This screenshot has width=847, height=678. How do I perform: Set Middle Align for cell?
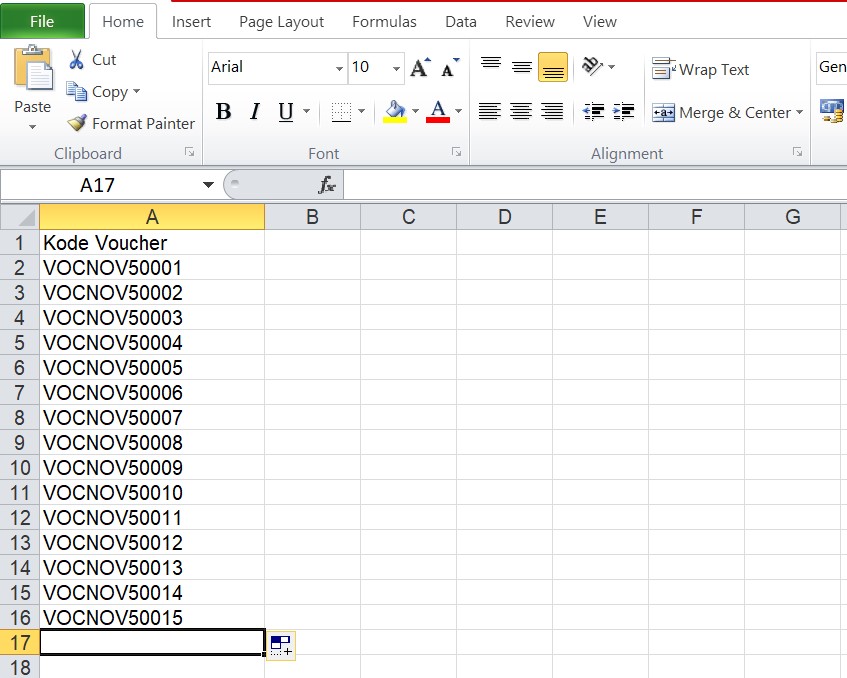[x=522, y=66]
